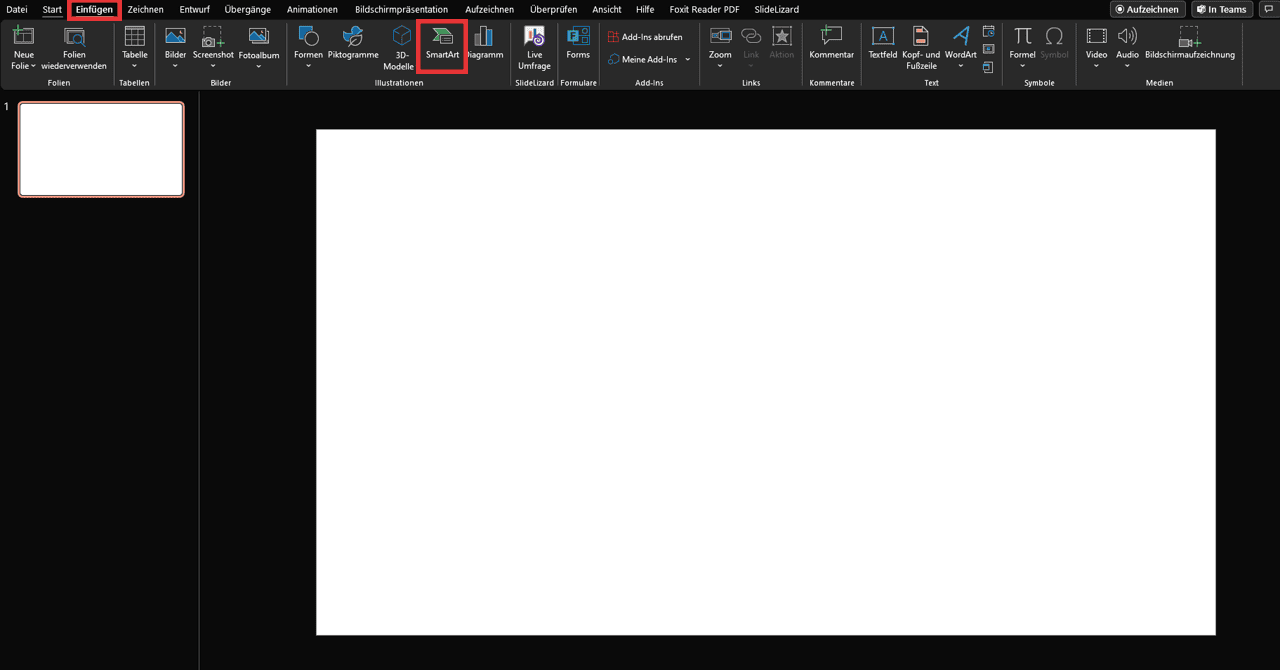
Task: Expand the Meine Add-Ins dropdown arrow
Action: [x=688, y=60]
